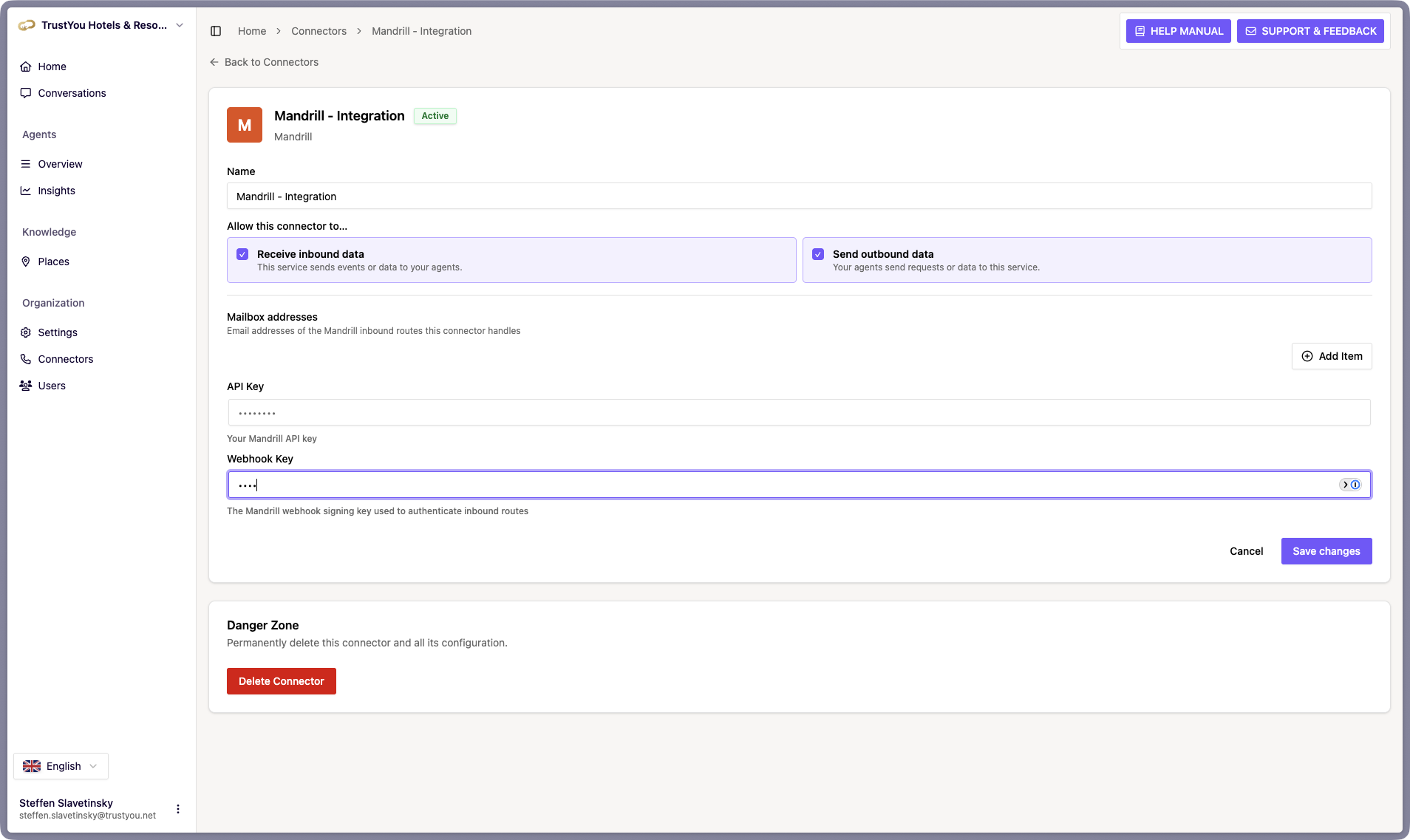Screen dimensions: 1410x840
Task: Click Connectors breadcrumb link
Action: (319, 31)
